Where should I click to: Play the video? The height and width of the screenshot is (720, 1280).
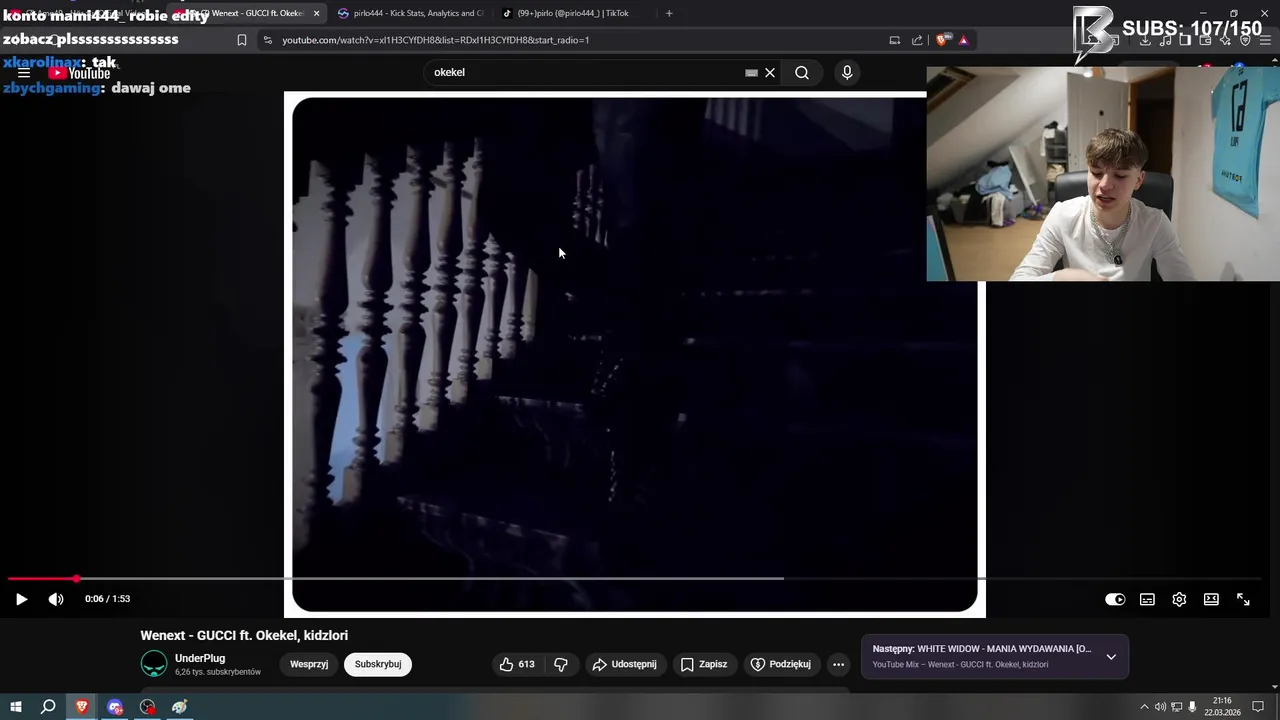pyautogui.click(x=21, y=599)
